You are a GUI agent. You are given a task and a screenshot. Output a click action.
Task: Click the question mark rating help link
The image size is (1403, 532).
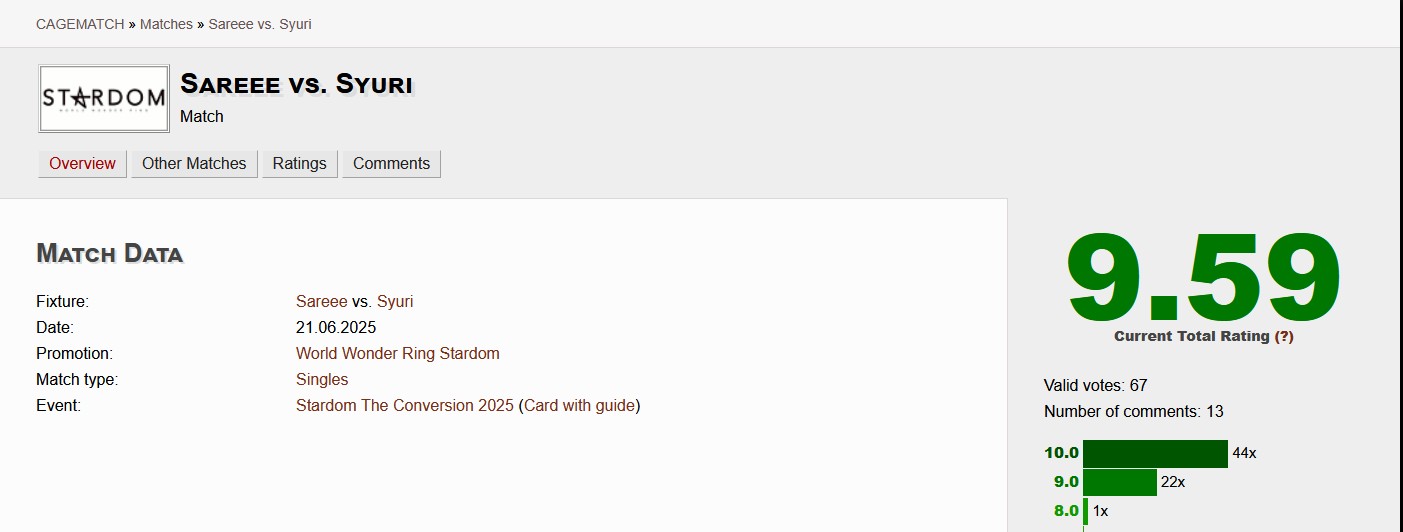click(1284, 337)
